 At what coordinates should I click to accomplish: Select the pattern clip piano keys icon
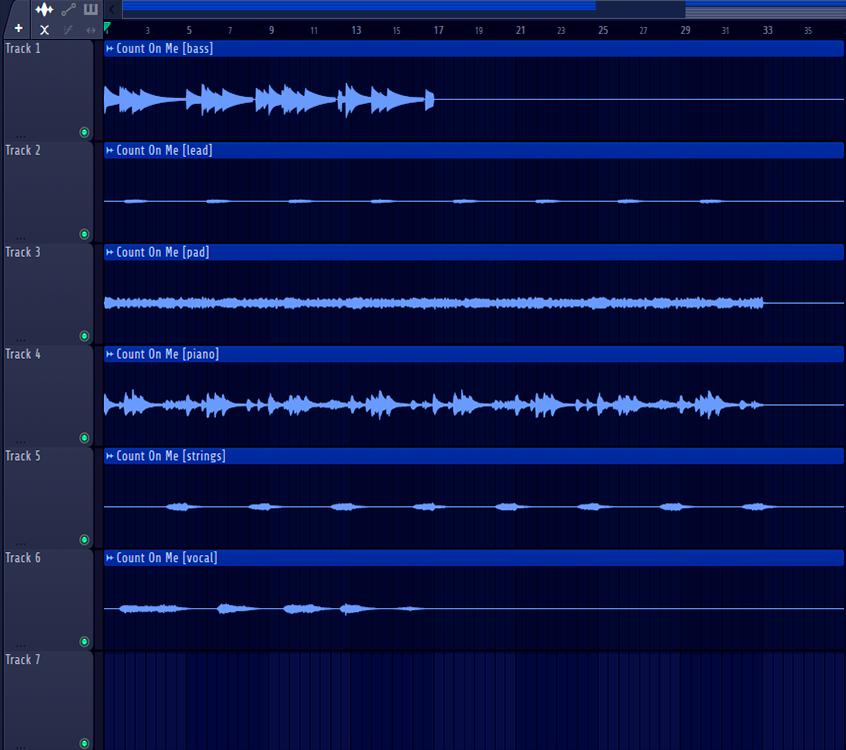[91, 10]
